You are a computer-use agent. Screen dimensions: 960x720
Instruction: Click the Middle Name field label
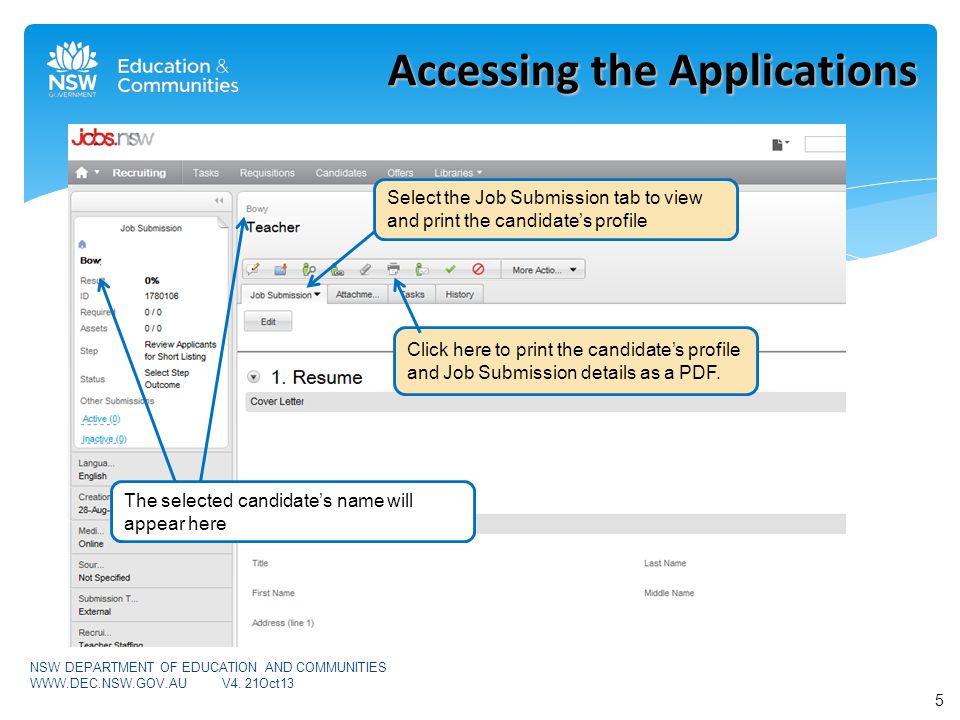[669, 593]
